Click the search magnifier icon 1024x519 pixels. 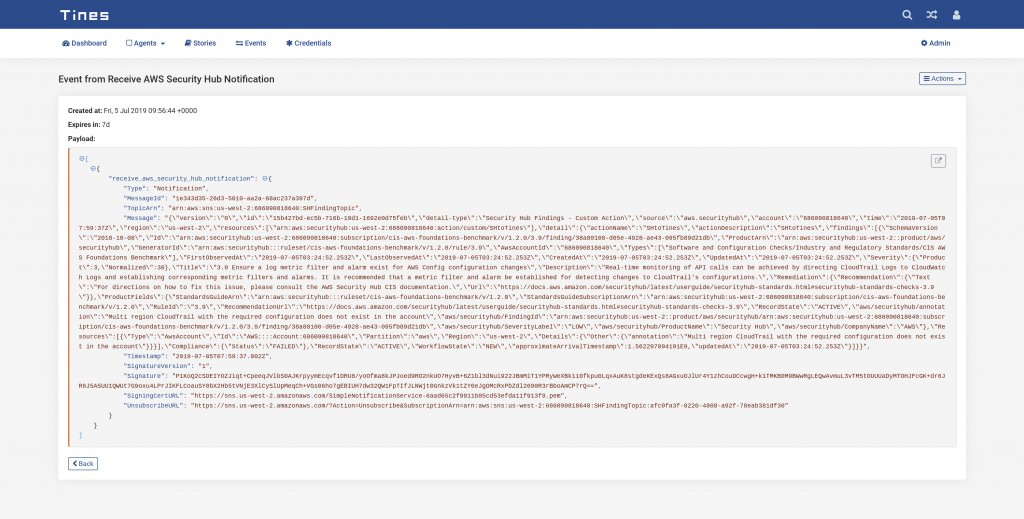pyautogui.click(x=907, y=14)
